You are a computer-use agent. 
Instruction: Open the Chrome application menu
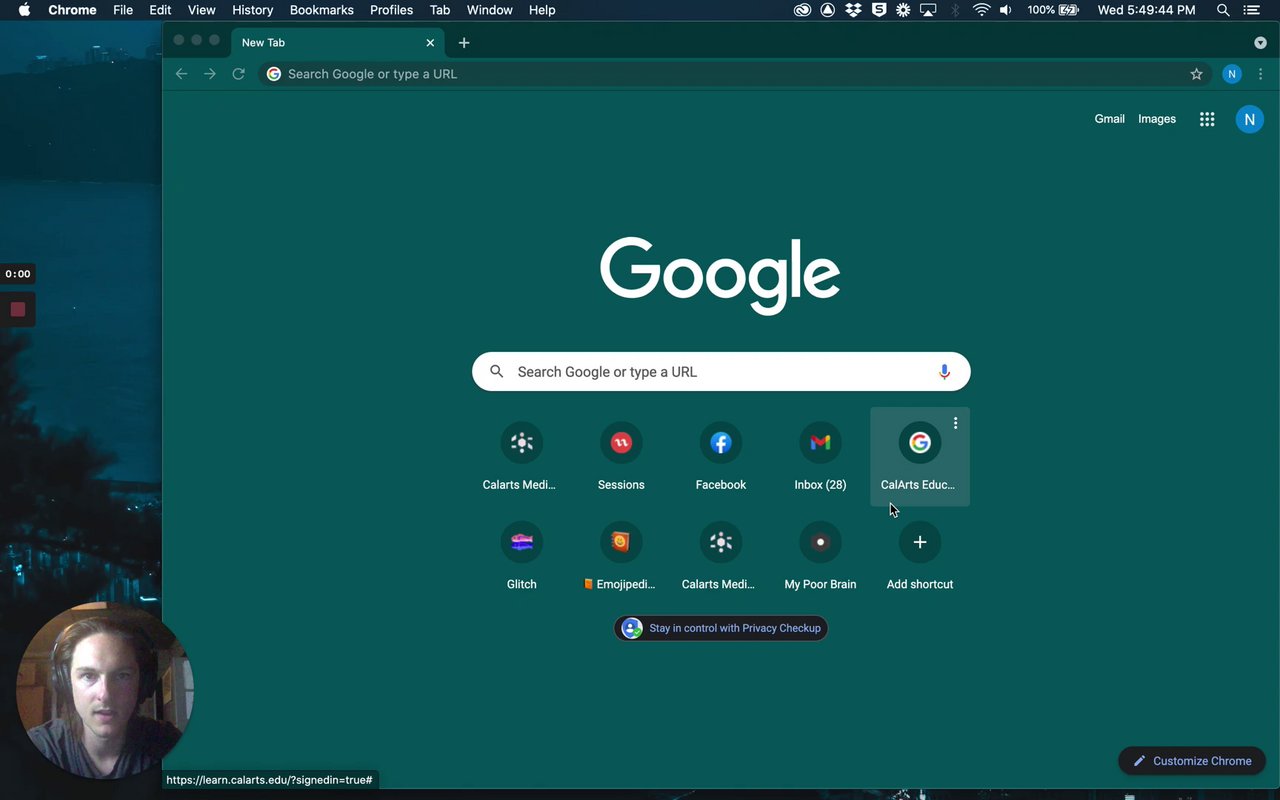click(x=73, y=10)
